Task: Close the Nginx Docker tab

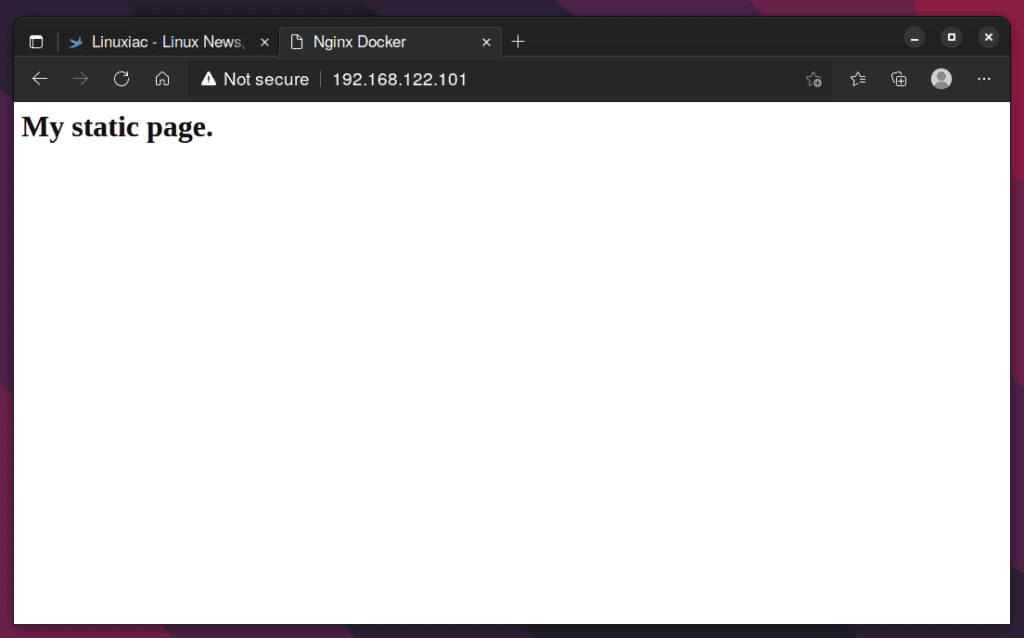Action: point(486,42)
